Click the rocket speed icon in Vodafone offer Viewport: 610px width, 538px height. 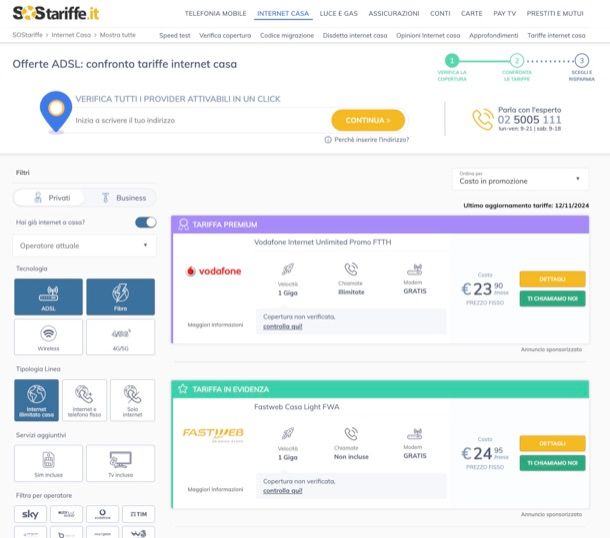click(288, 269)
